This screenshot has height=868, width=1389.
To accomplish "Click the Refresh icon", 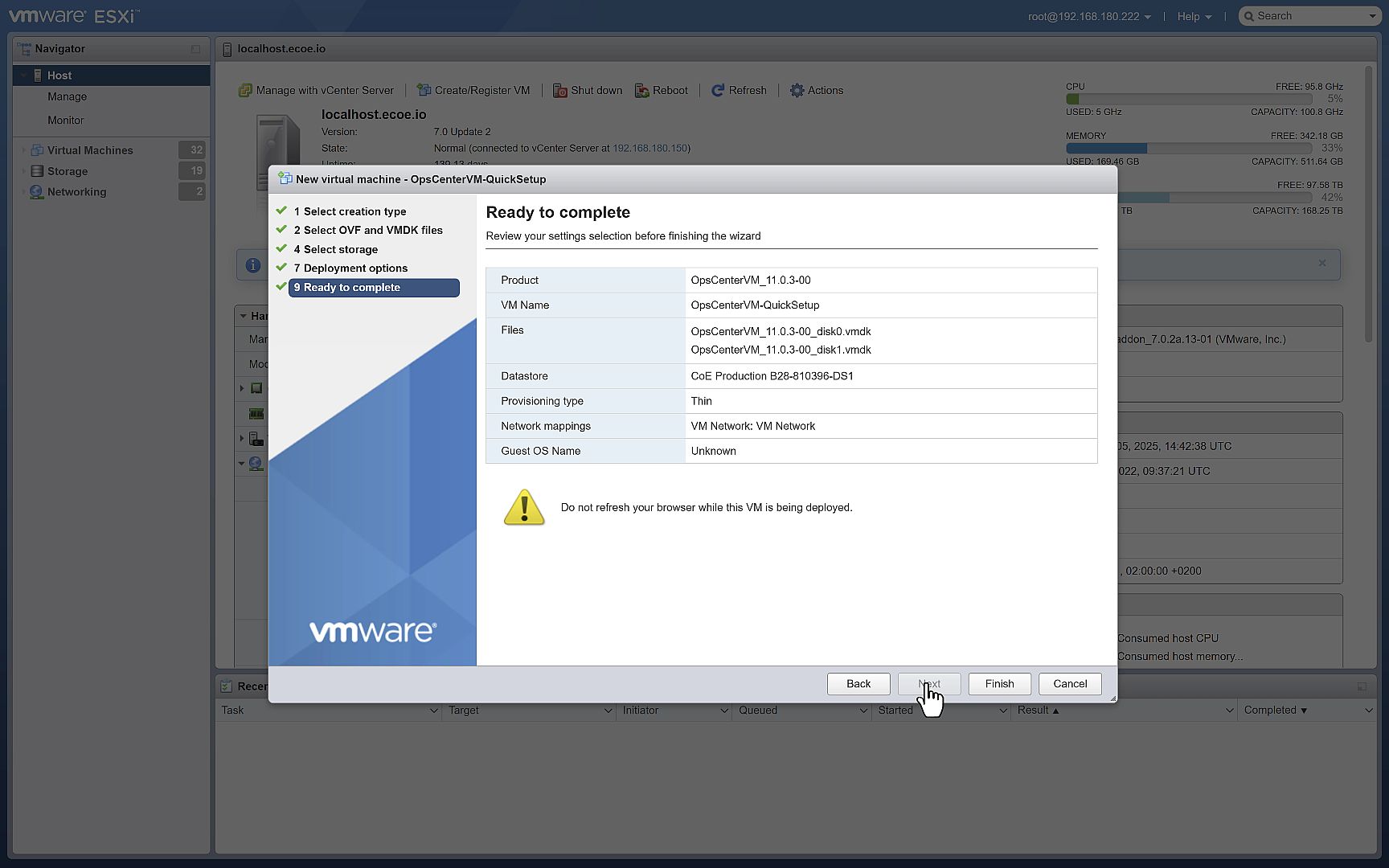I will pyautogui.click(x=718, y=90).
